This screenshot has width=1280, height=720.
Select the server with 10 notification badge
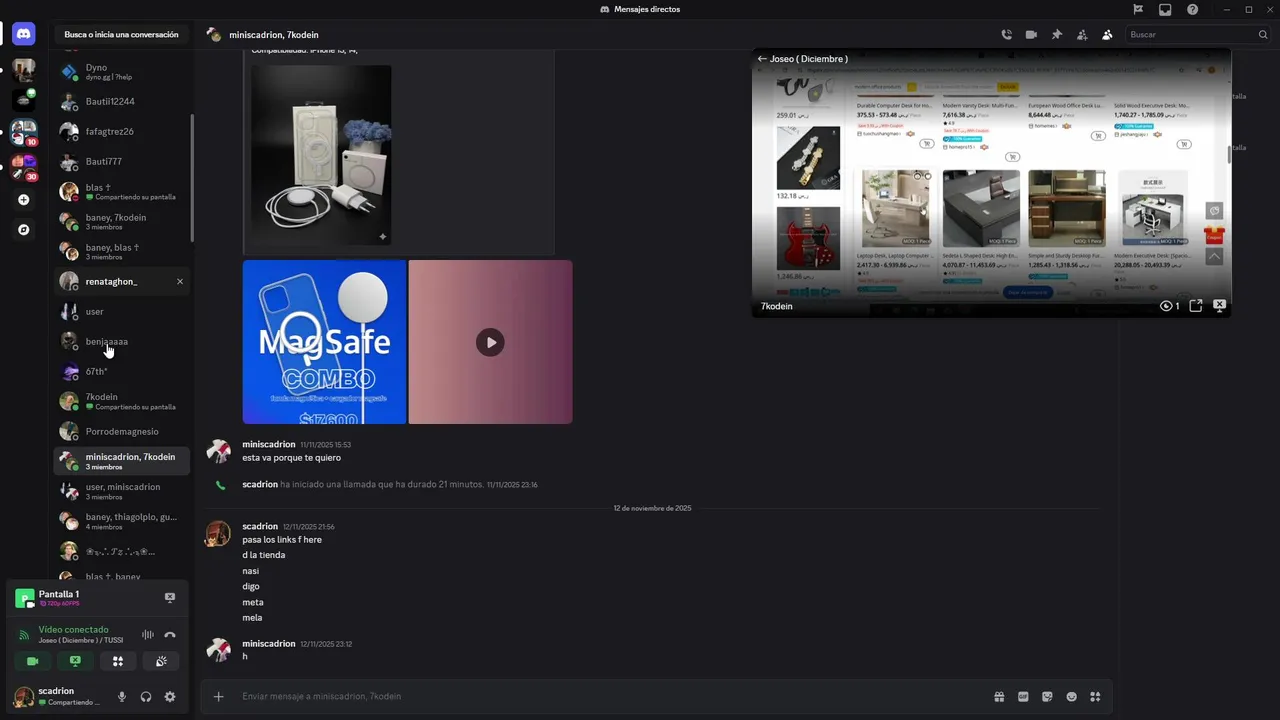23,132
